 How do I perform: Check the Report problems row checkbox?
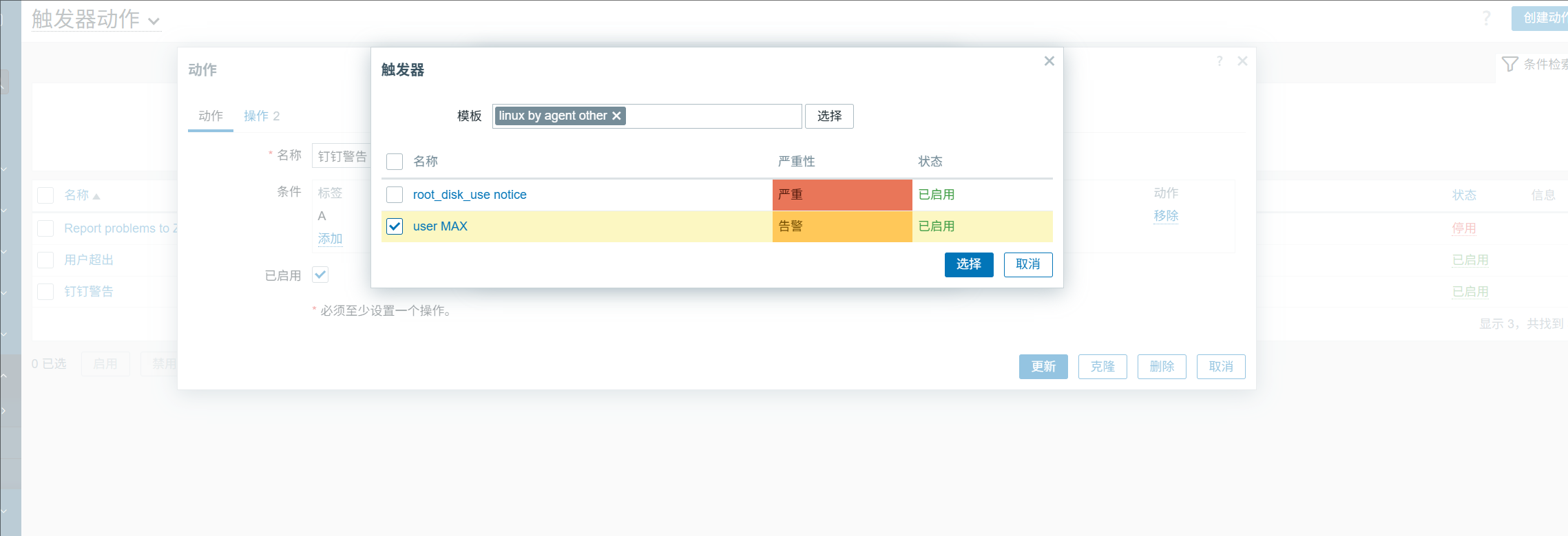click(45, 228)
